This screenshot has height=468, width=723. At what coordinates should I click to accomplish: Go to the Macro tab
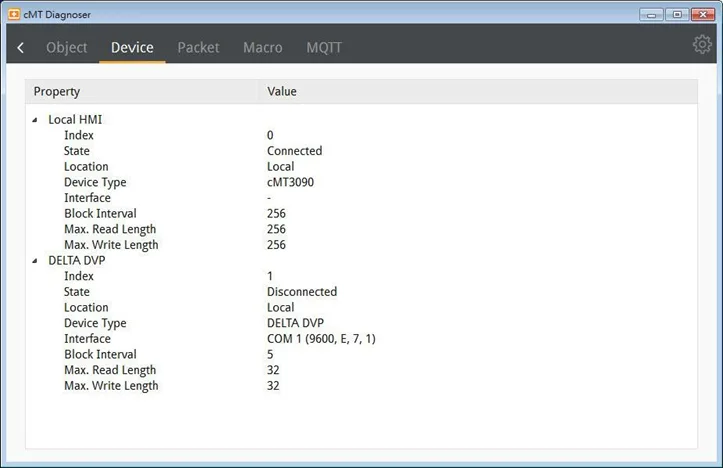[263, 47]
